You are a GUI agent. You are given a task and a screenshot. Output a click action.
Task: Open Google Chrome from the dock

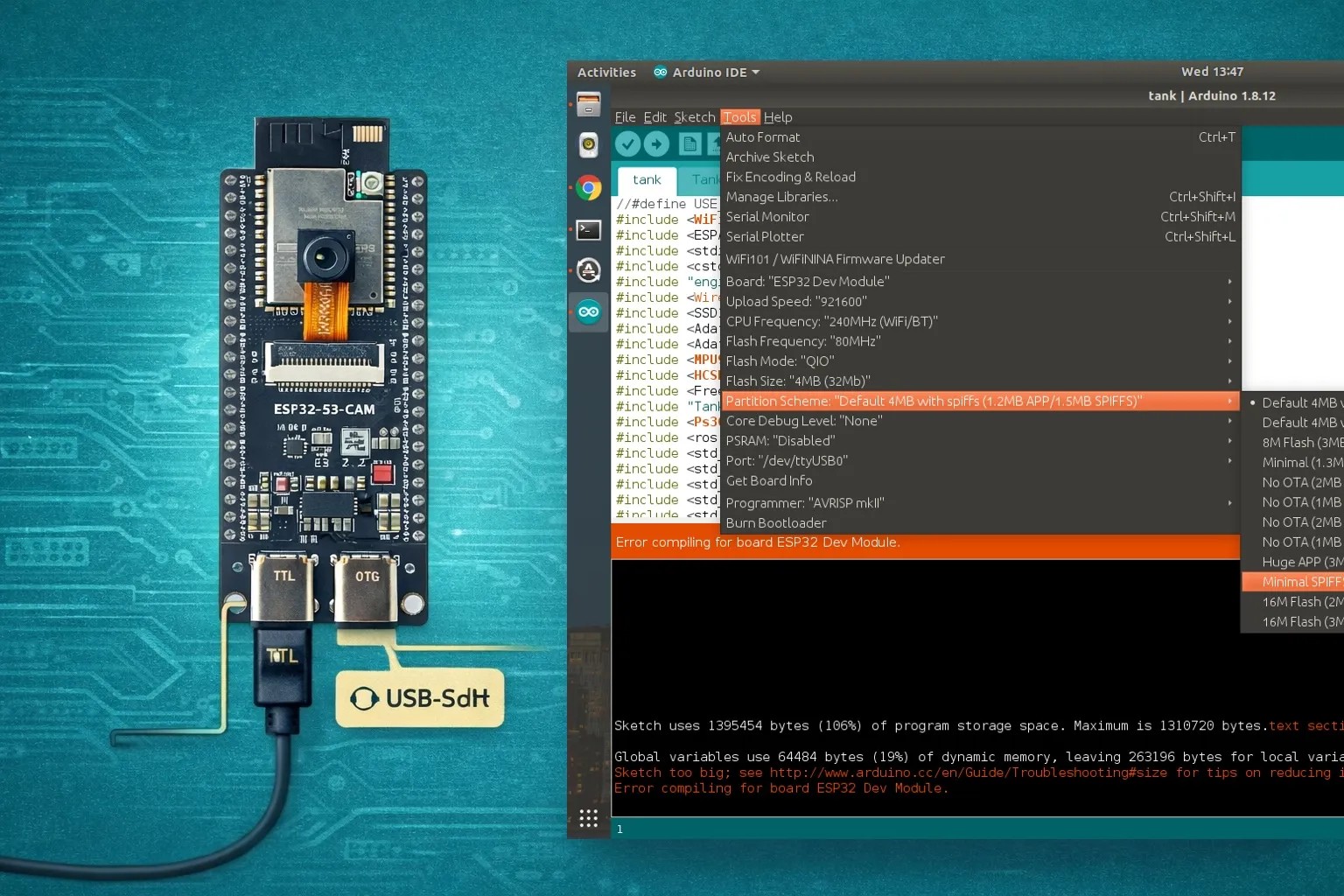[x=589, y=187]
